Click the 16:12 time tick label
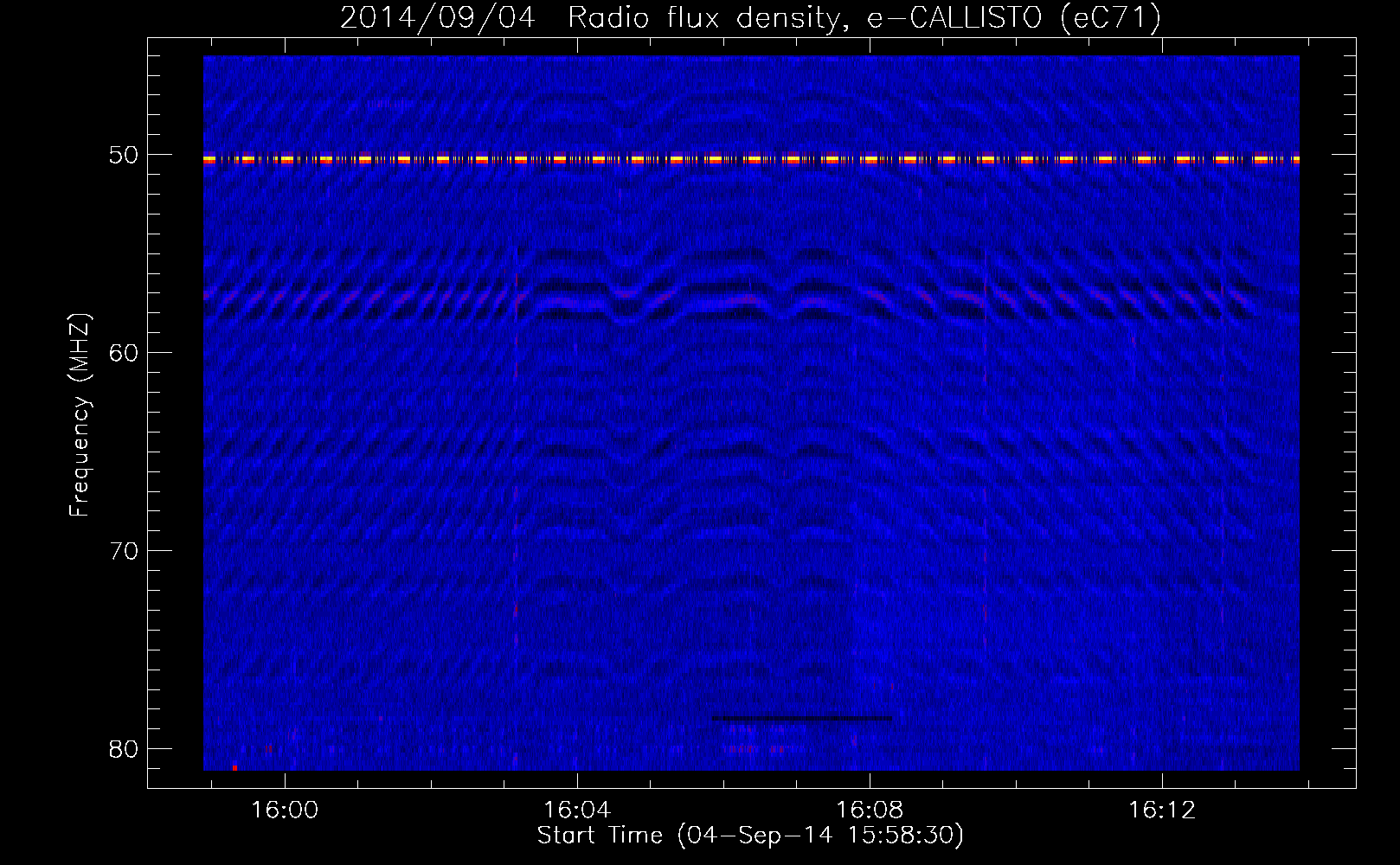 pyautogui.click(x=1162, y=811)
